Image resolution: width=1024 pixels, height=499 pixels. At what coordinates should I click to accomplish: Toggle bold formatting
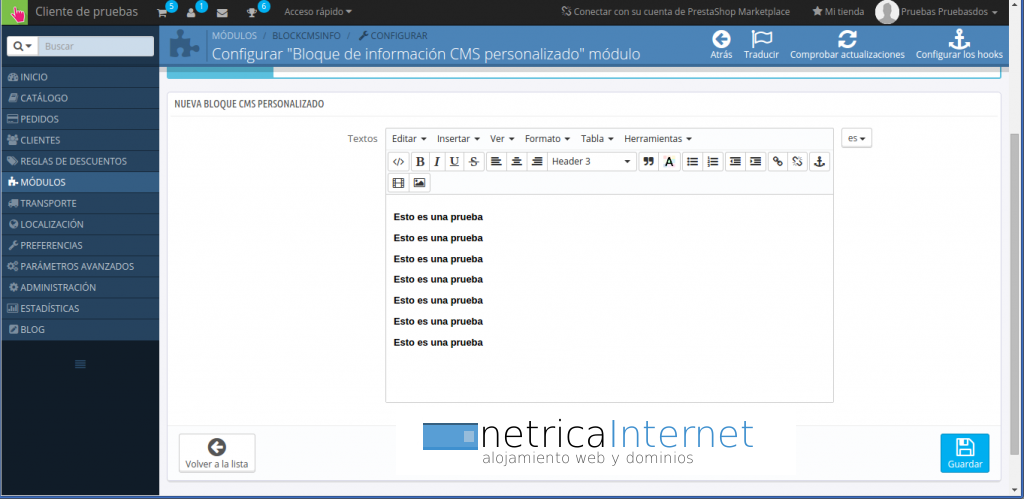(421, 162)
